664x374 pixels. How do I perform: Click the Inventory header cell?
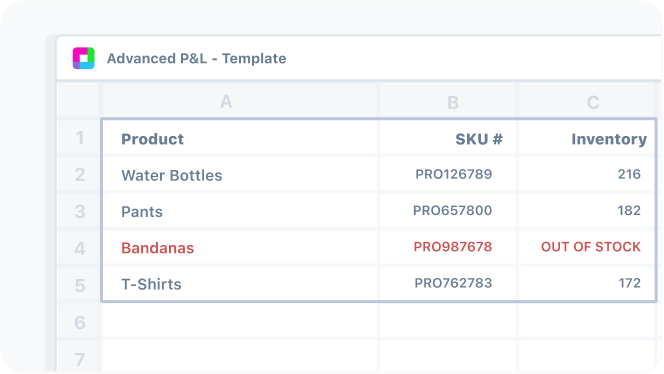(x=587, y=138)
